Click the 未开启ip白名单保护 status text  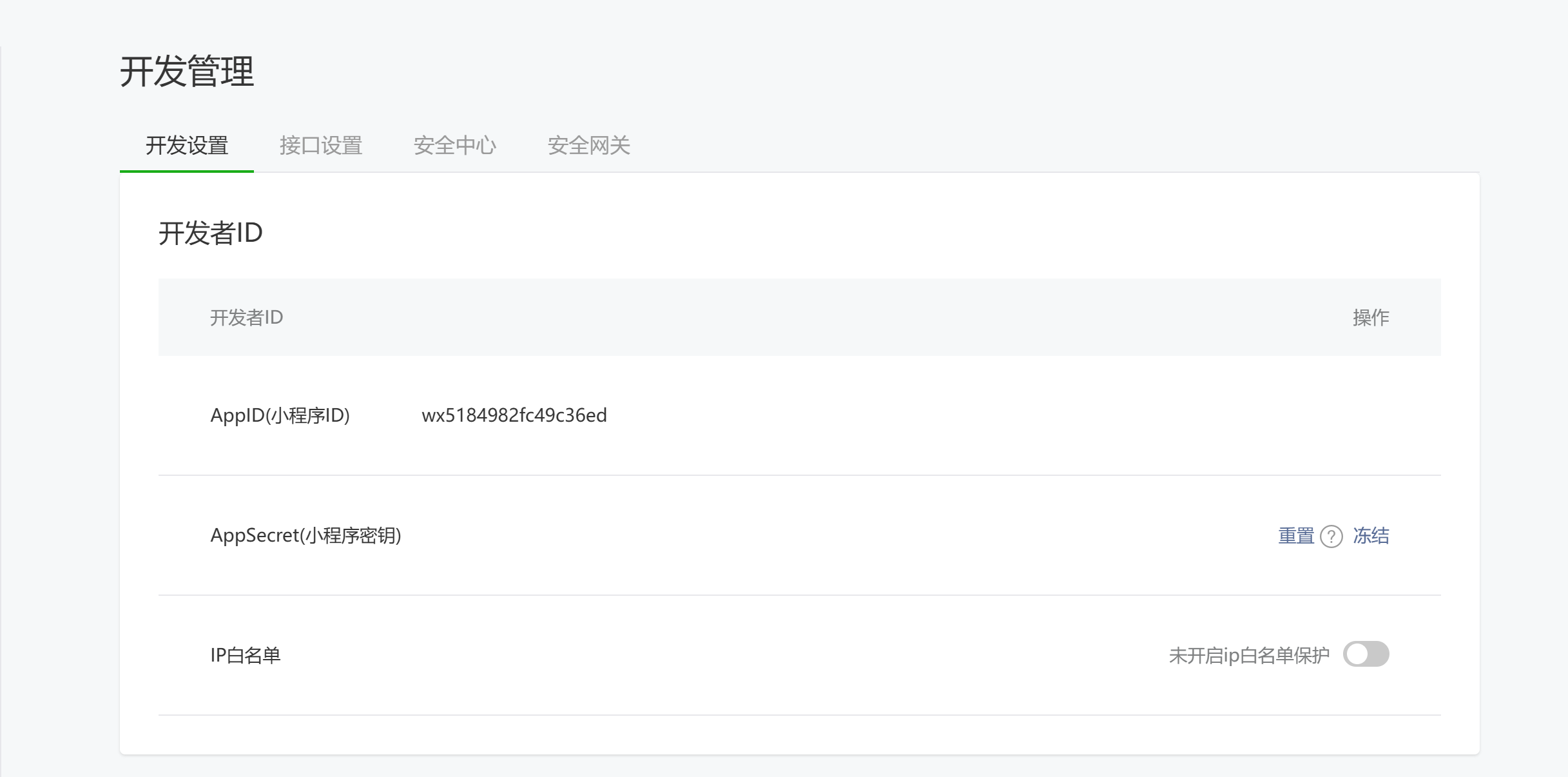tap(1249, 655)
